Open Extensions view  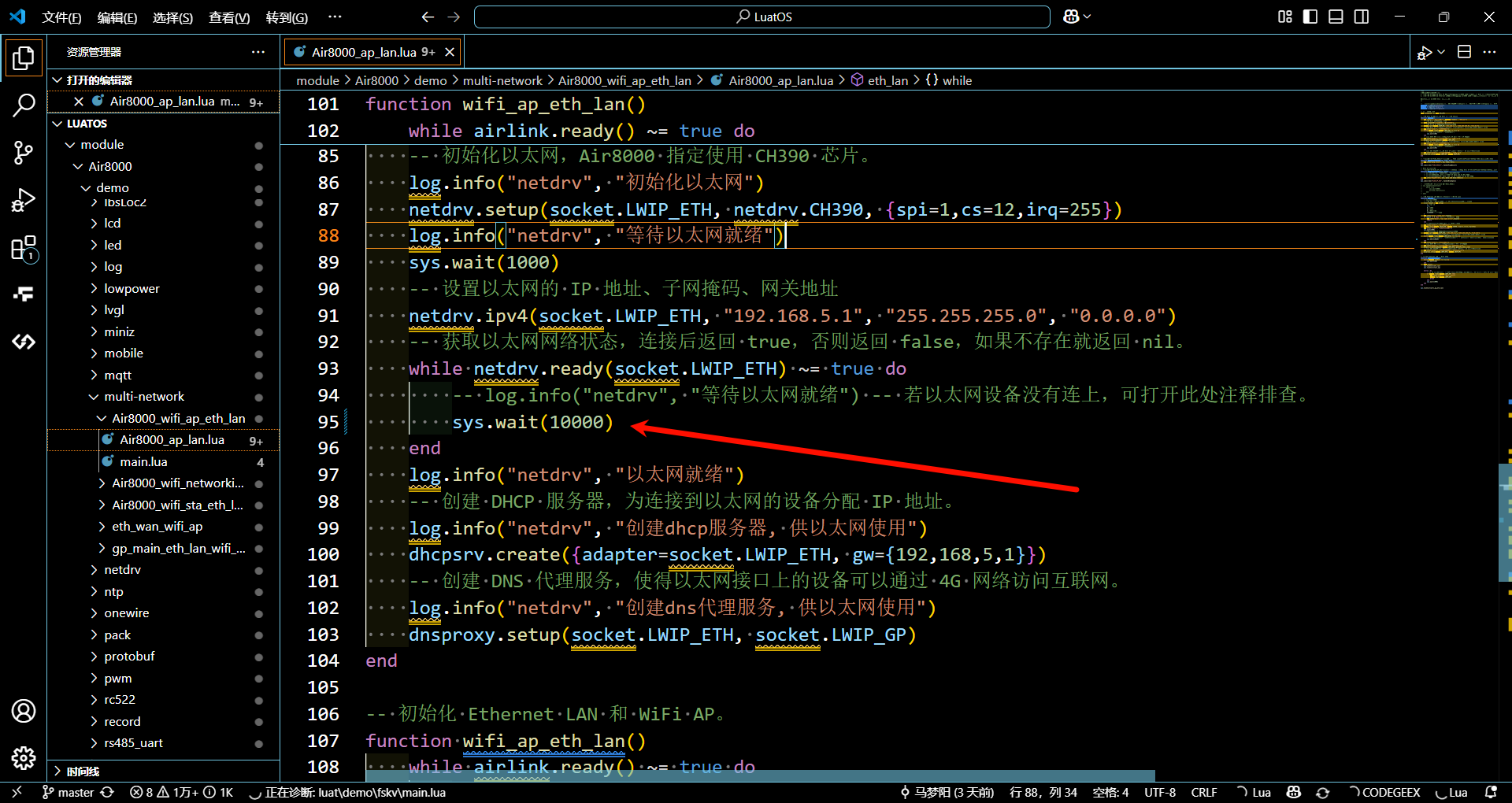(x=24, y=248)
